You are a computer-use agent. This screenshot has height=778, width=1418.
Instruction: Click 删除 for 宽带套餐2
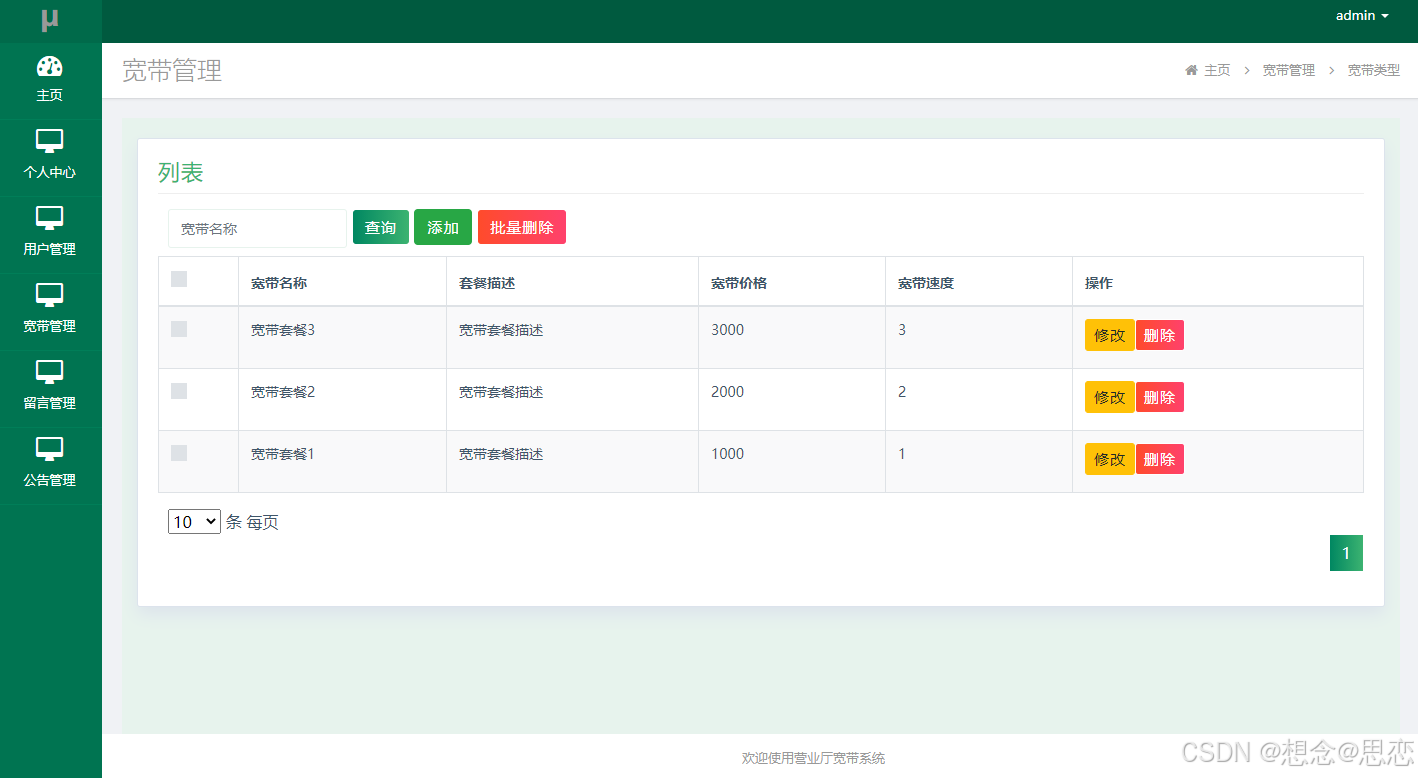(1160, 397)
